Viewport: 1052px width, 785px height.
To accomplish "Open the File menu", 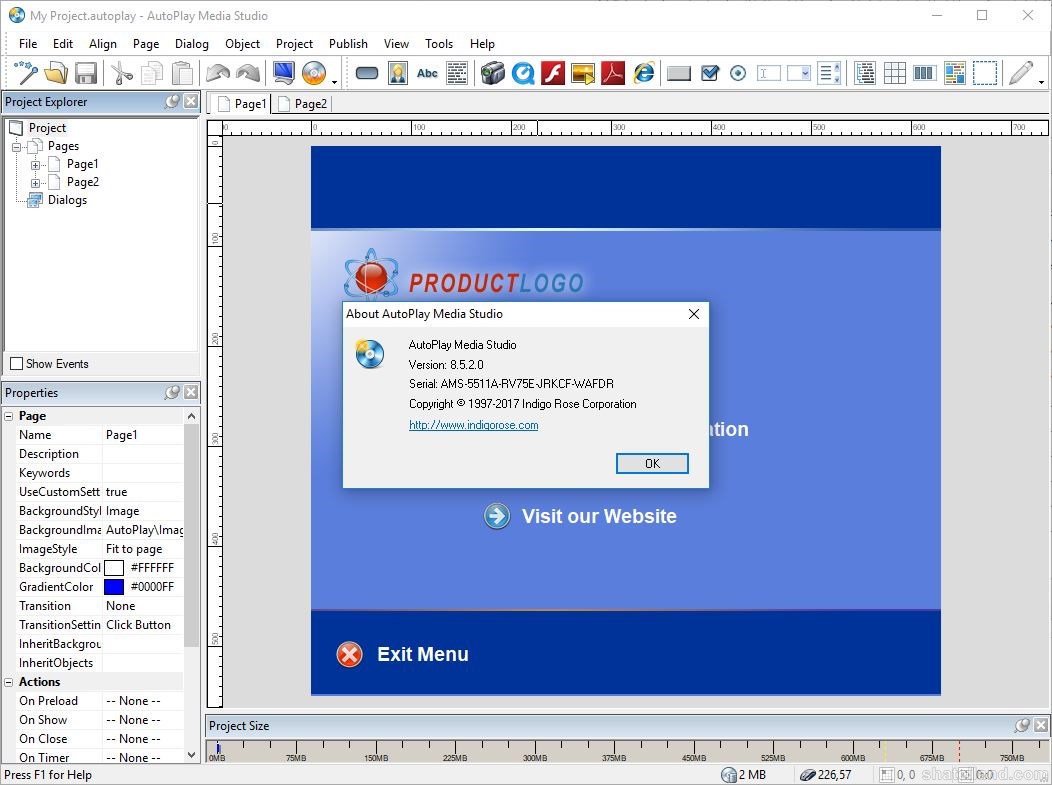I will point(28,44).
